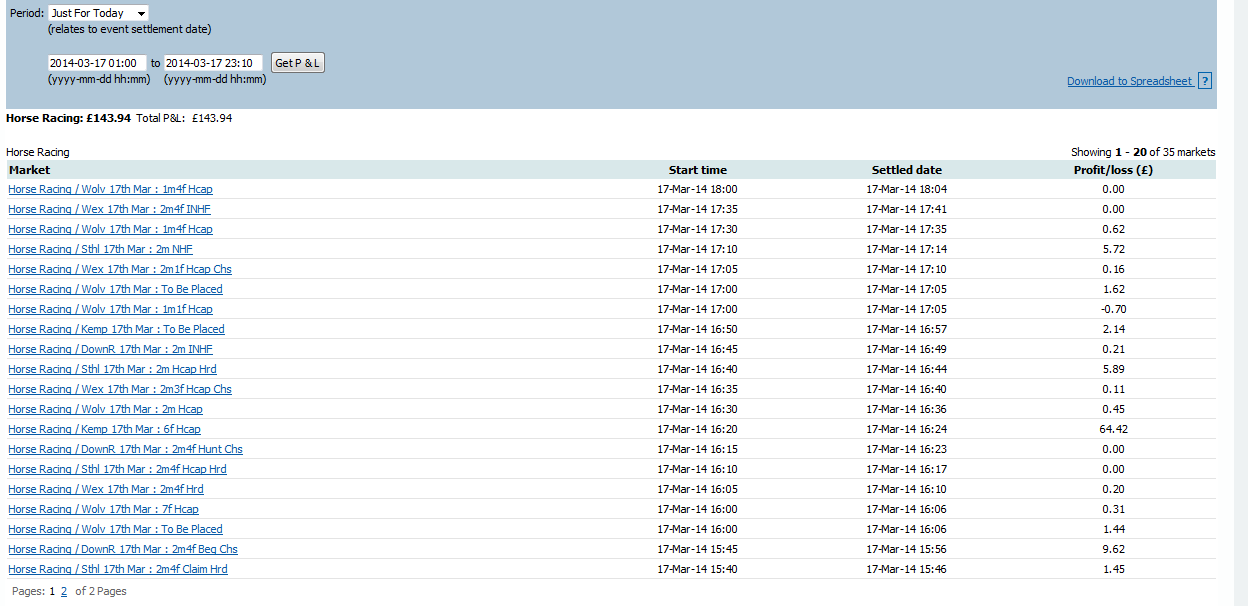Go to page 2 of results

(64, 591)
